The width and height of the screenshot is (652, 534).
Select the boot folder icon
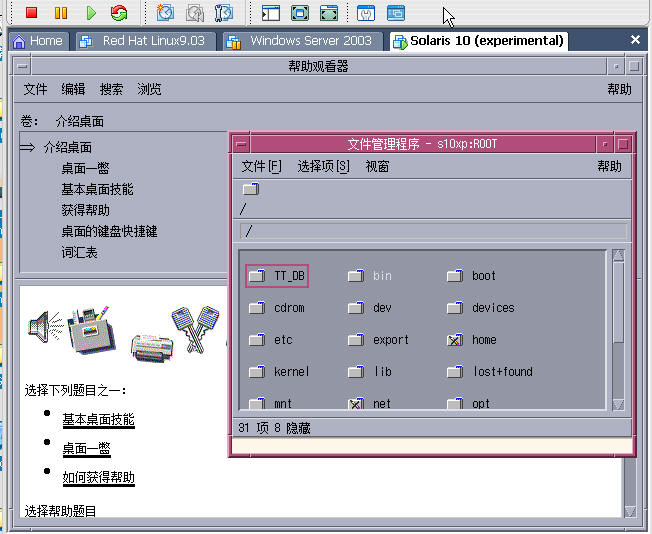(x=455, y=275)
